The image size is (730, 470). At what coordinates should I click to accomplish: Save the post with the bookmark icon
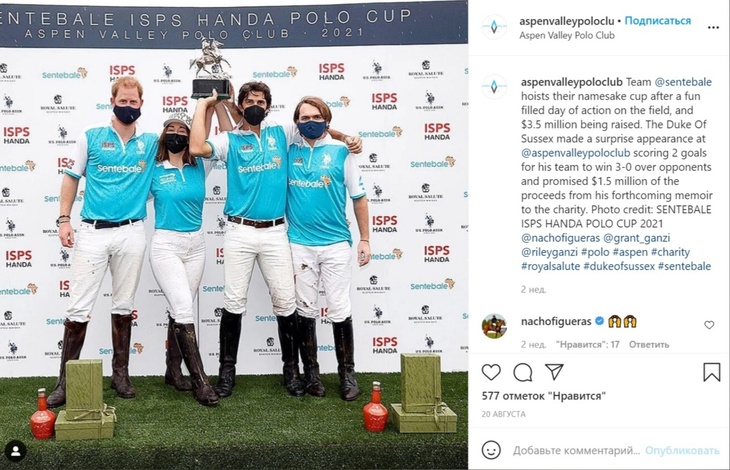tap(711, 372)
